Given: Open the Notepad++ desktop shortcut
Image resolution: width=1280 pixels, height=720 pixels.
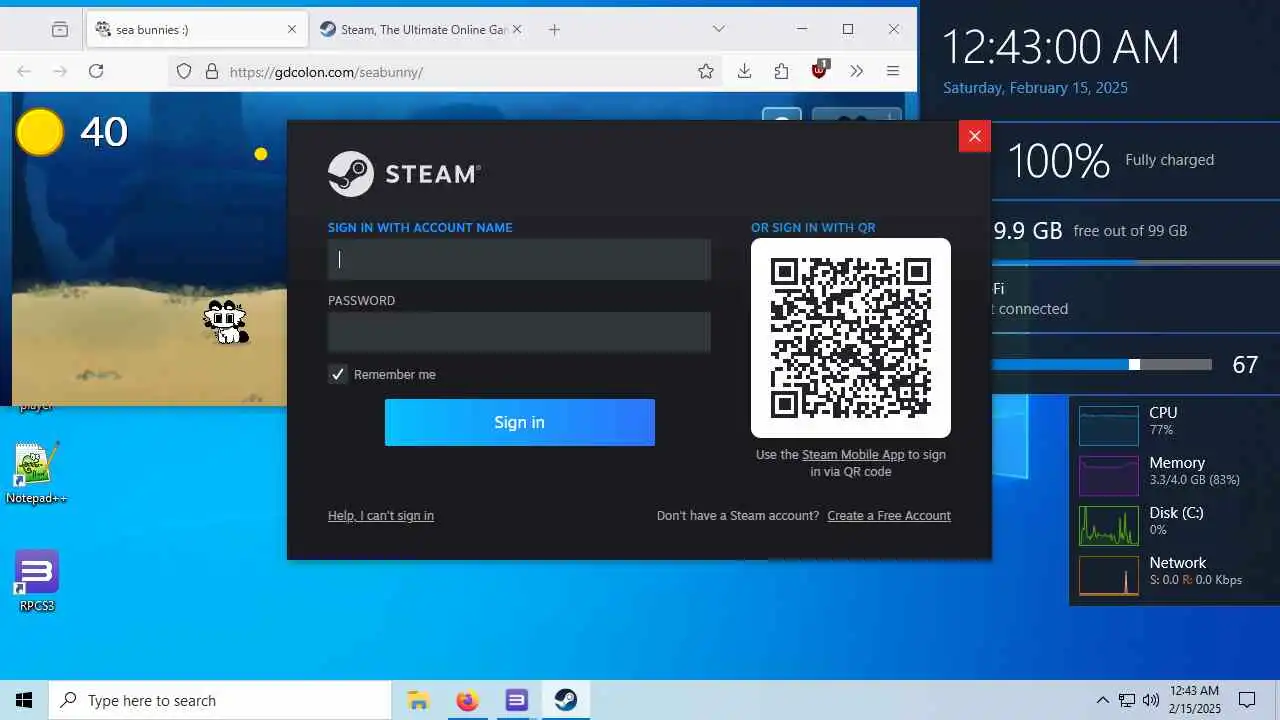Looking at the screenshot, I should (37, 472).
